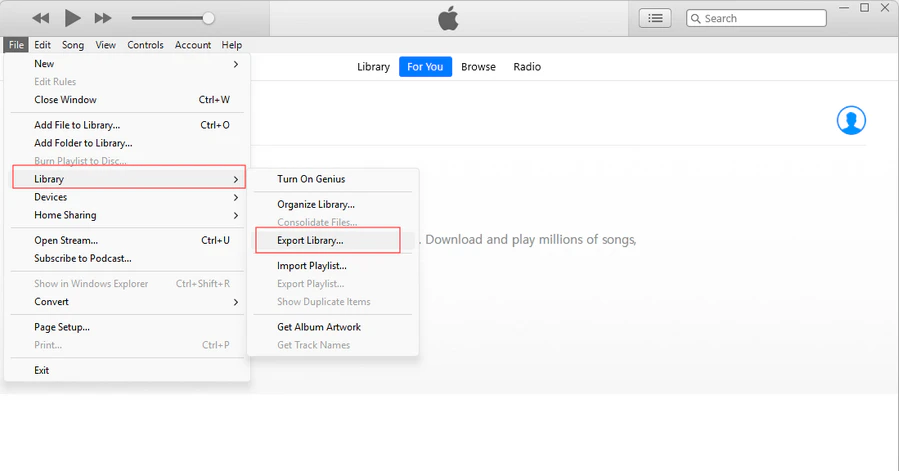
Task: Open the View menu
Action: [105, 45]
